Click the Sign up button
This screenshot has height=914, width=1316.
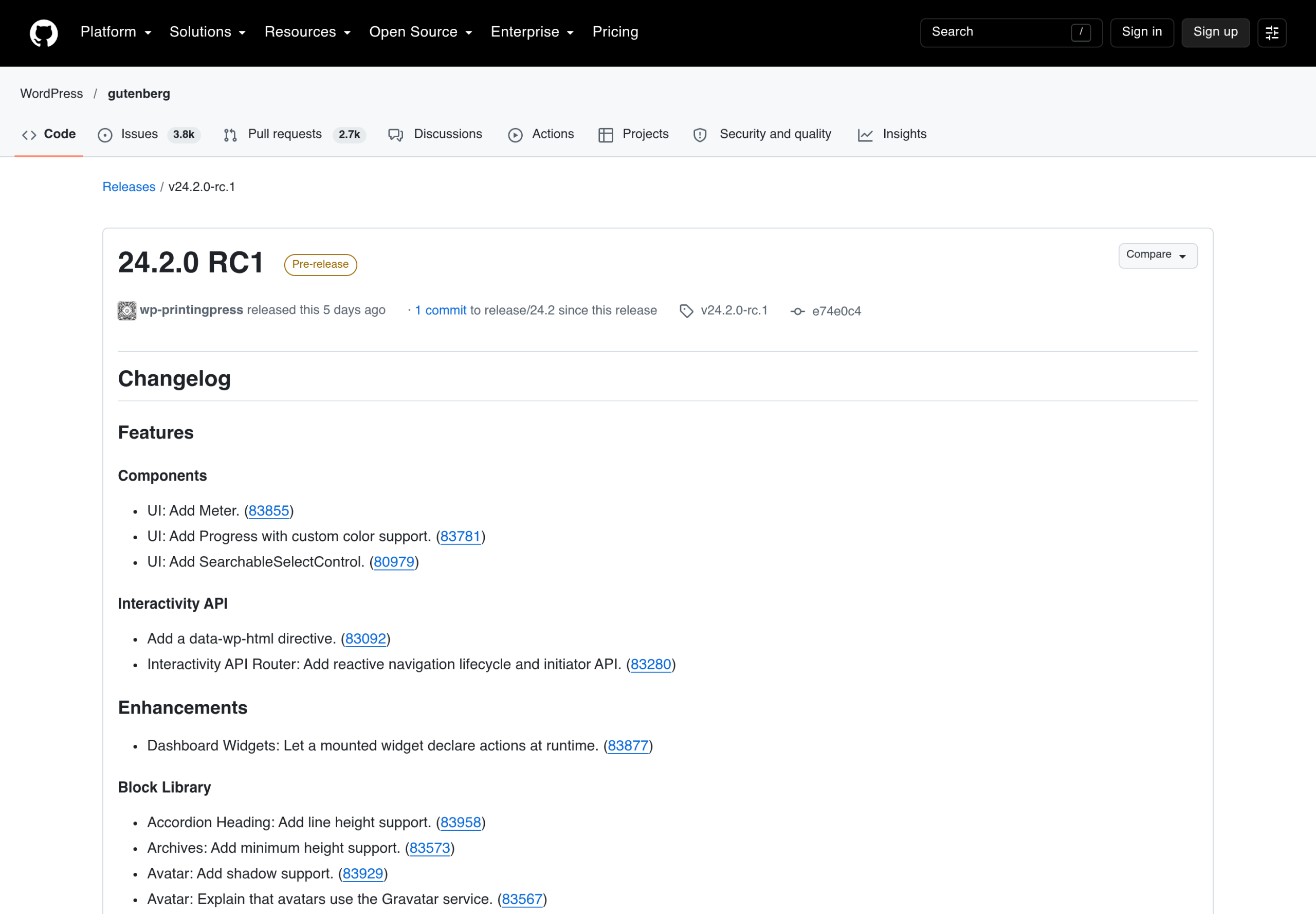tap(1215, 33)
